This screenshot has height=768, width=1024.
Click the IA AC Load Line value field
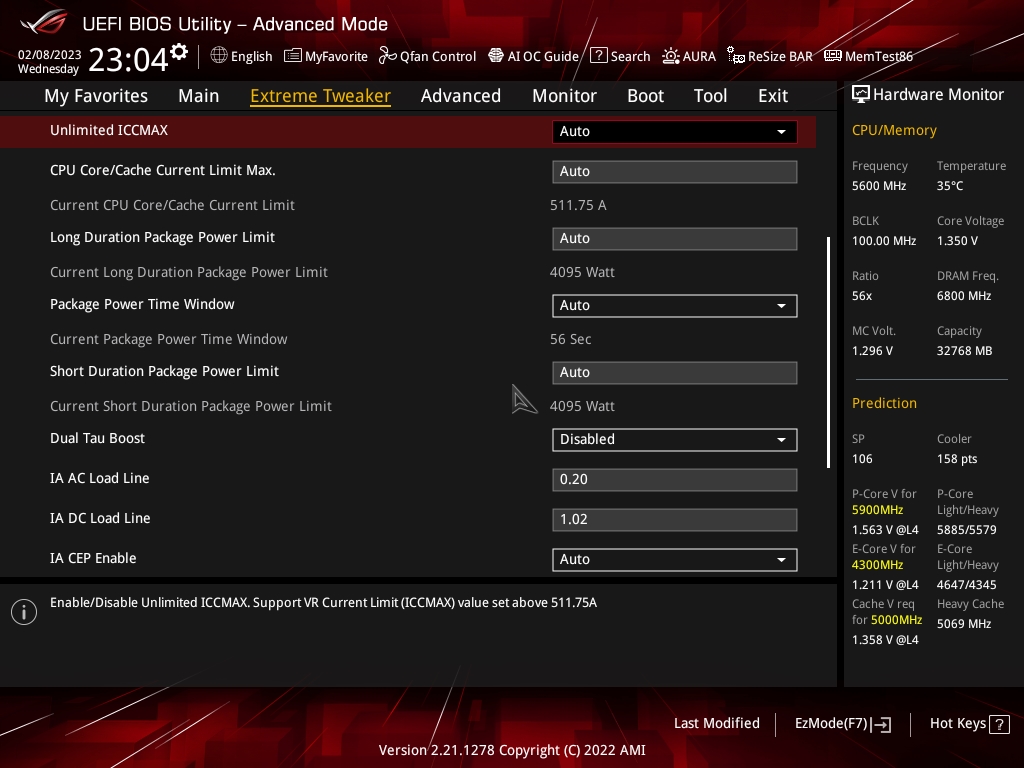(674, 479)
